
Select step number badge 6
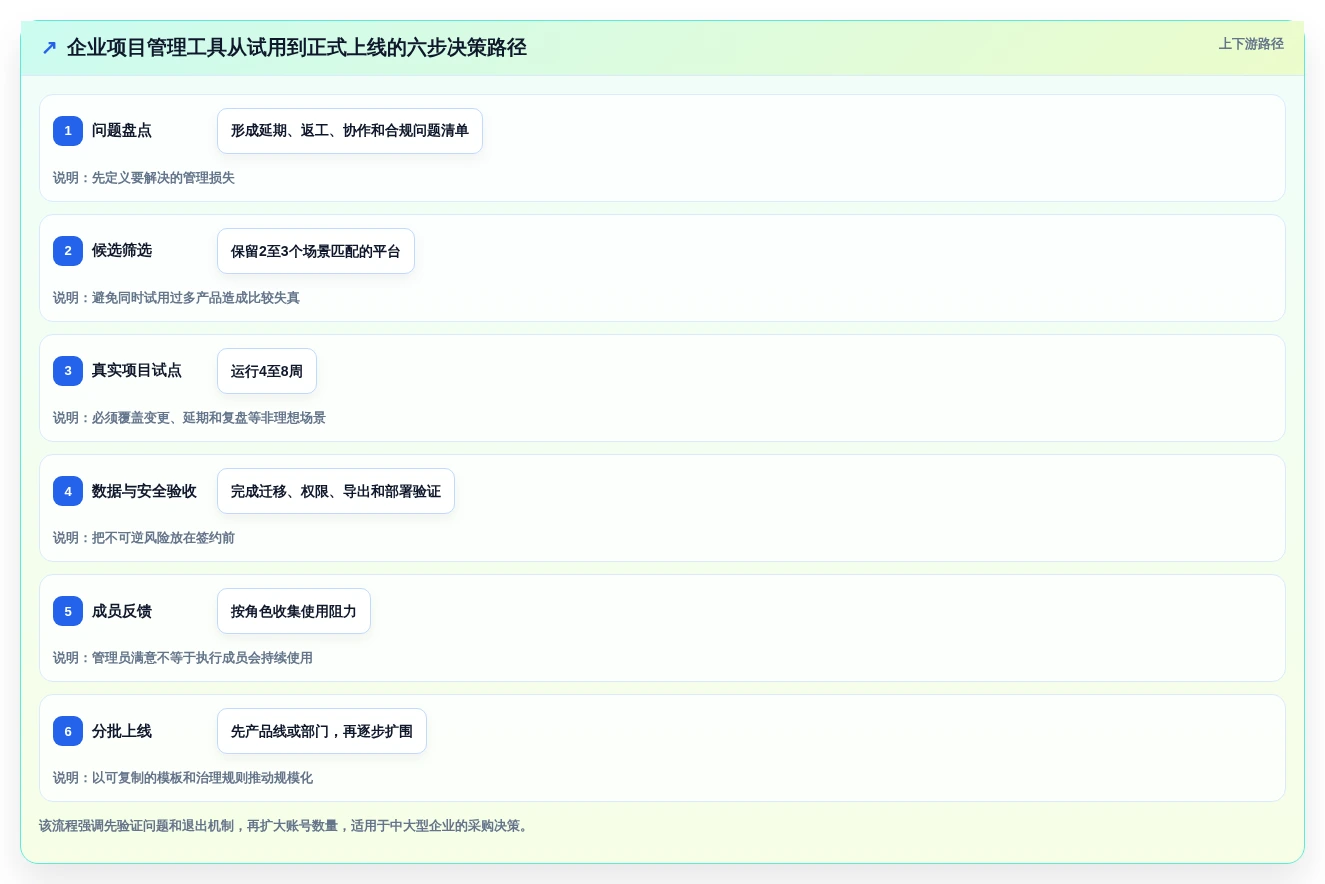[x=68, y=731]
